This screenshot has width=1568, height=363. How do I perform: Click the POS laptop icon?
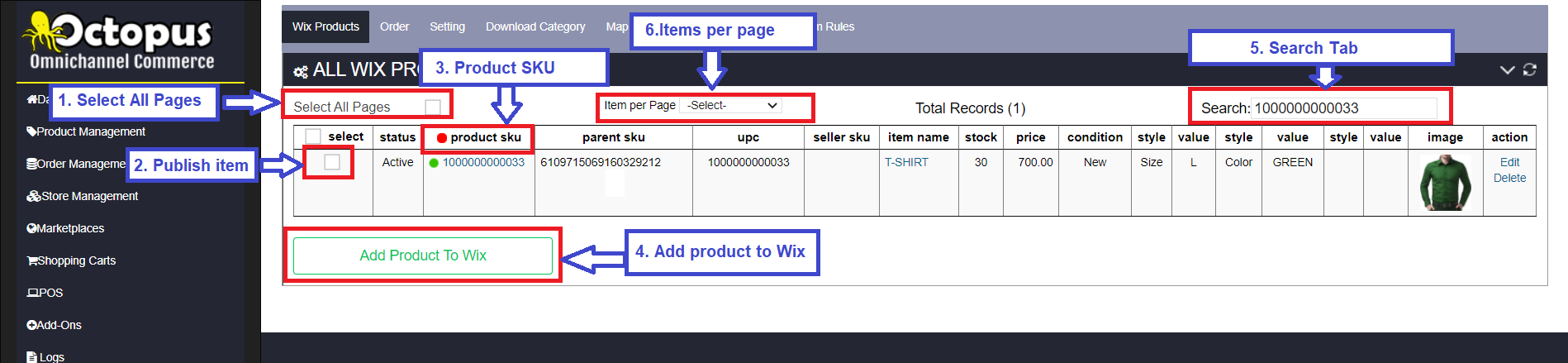tap(33, 293)
